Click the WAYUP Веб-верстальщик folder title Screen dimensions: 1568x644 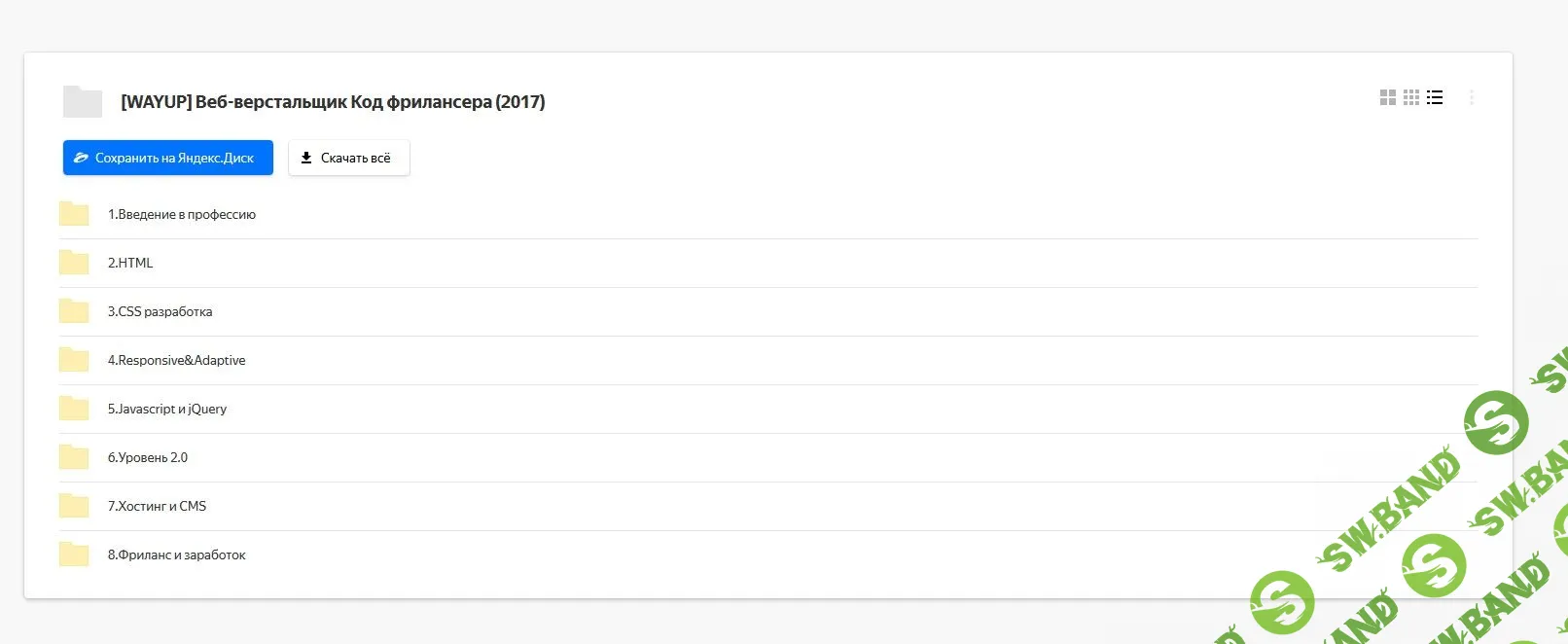click(333, 102)
